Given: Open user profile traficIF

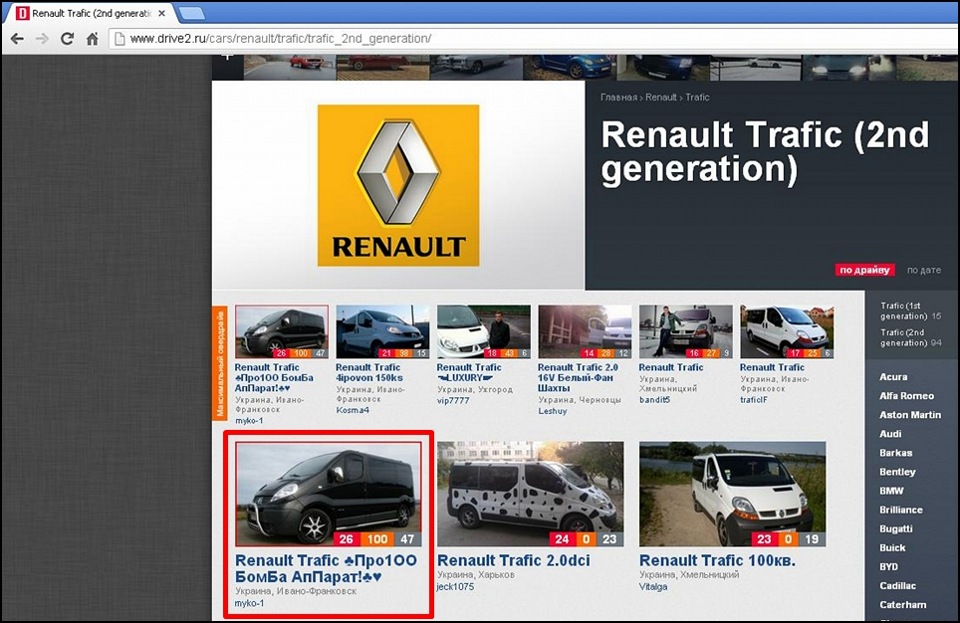Looking at the screenshot, I should pyautogui.click(x=754, y=400).
